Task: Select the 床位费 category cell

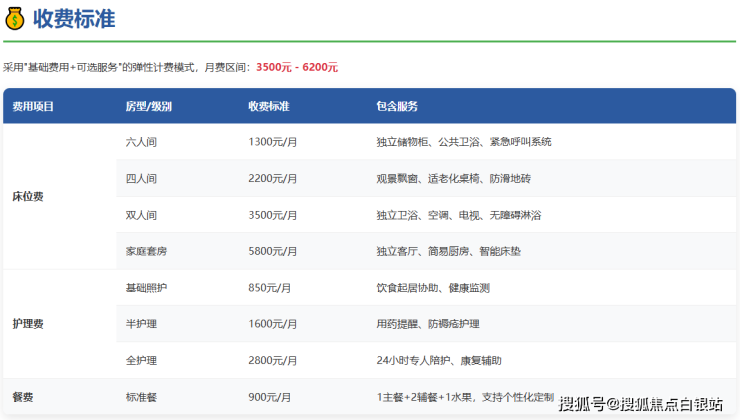Action: click(x=28, y=197)
